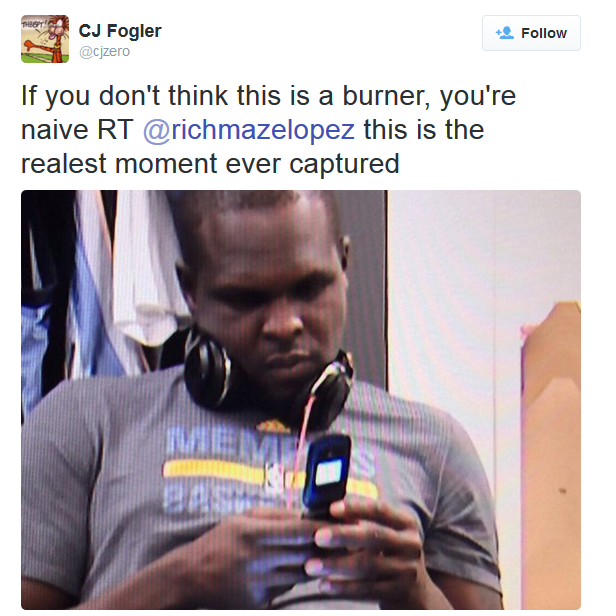This screenshot has height=616, width=616.
Task: Expand the attached photo in the tweet
Action: click(x=301, y=400)
